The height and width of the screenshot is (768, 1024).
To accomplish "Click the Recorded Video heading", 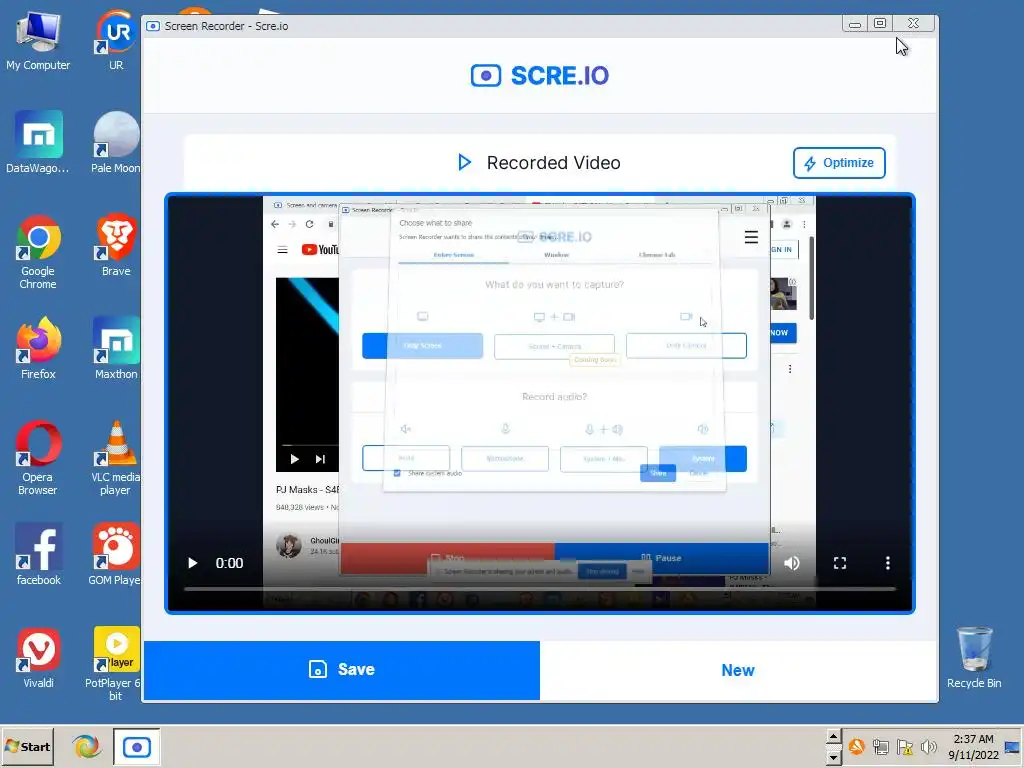I will 553,163.
